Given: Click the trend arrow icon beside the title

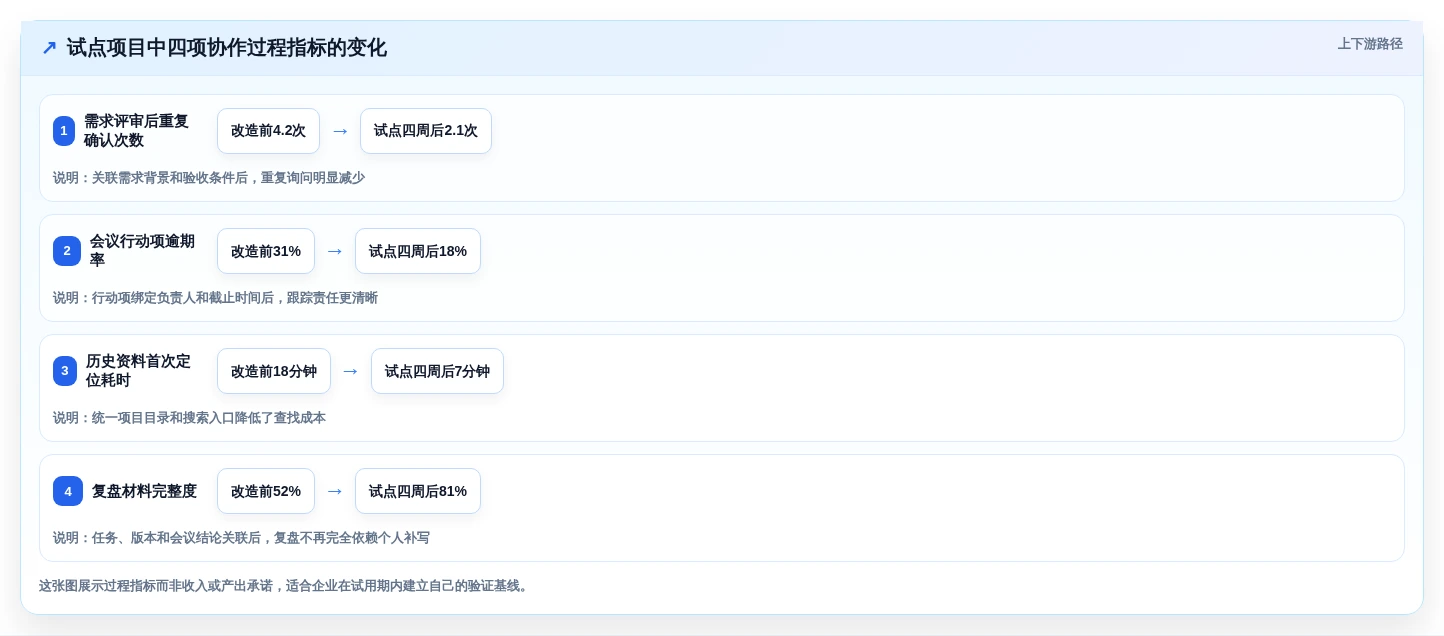Looking at the screenshot, I should (x=49, y=48).
